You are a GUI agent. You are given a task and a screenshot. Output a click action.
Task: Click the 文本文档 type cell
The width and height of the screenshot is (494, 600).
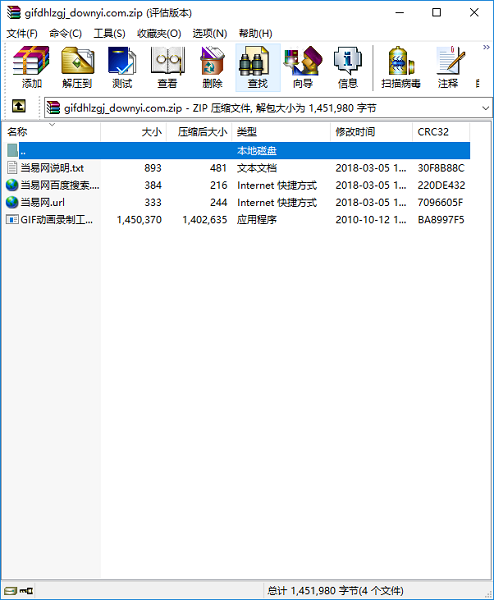[x=257, y=168]
